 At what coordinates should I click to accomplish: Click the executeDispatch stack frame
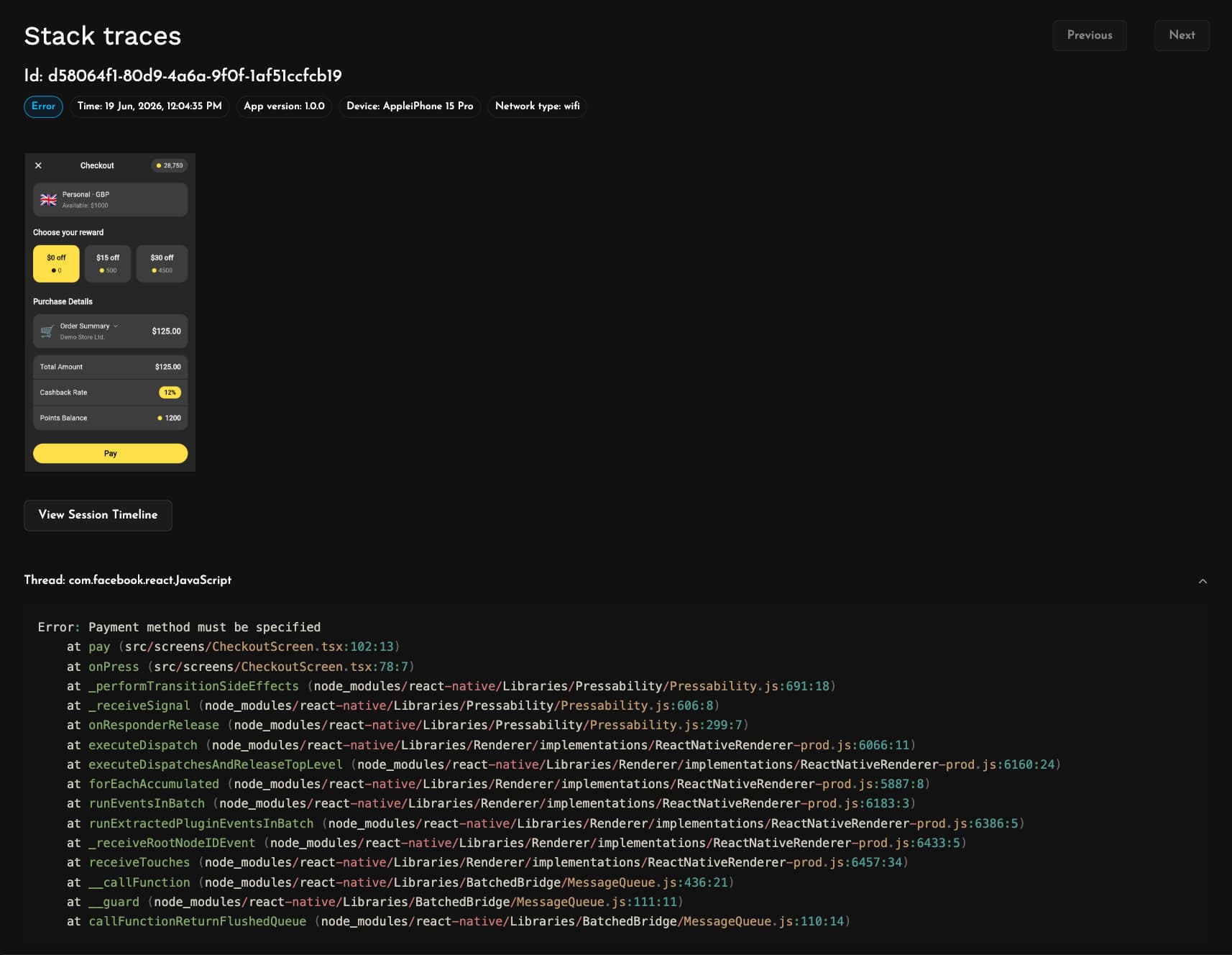[x=491, y=745]
